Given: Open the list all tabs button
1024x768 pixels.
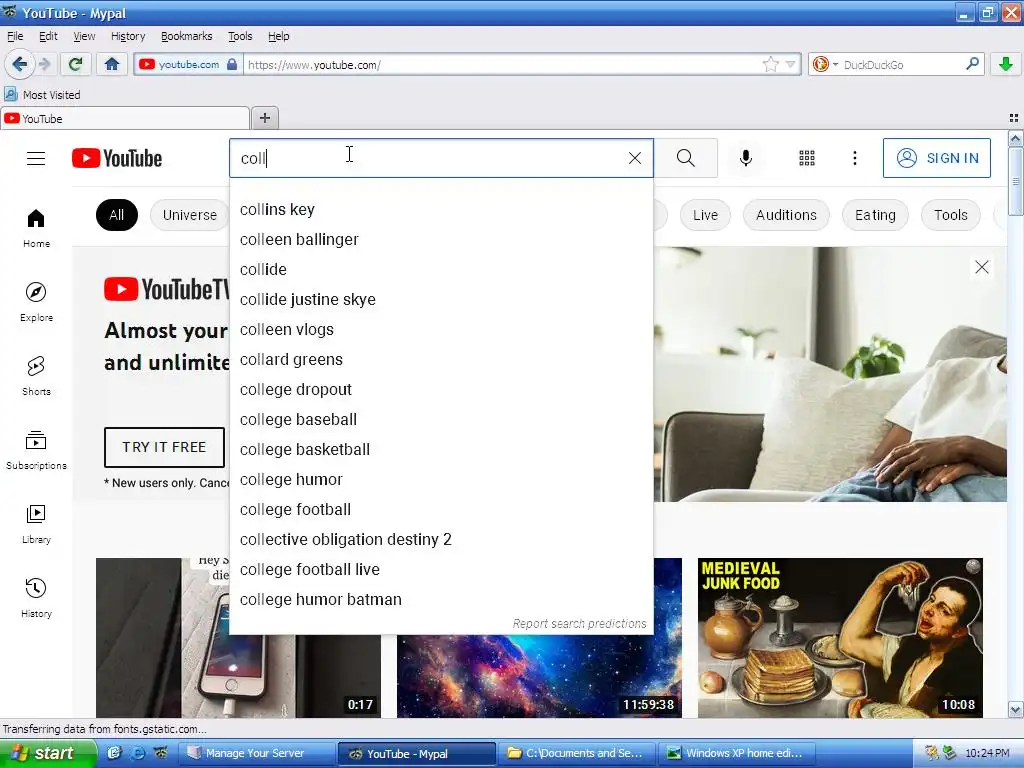Looking at the screenshot, I should pos(1014,118).
